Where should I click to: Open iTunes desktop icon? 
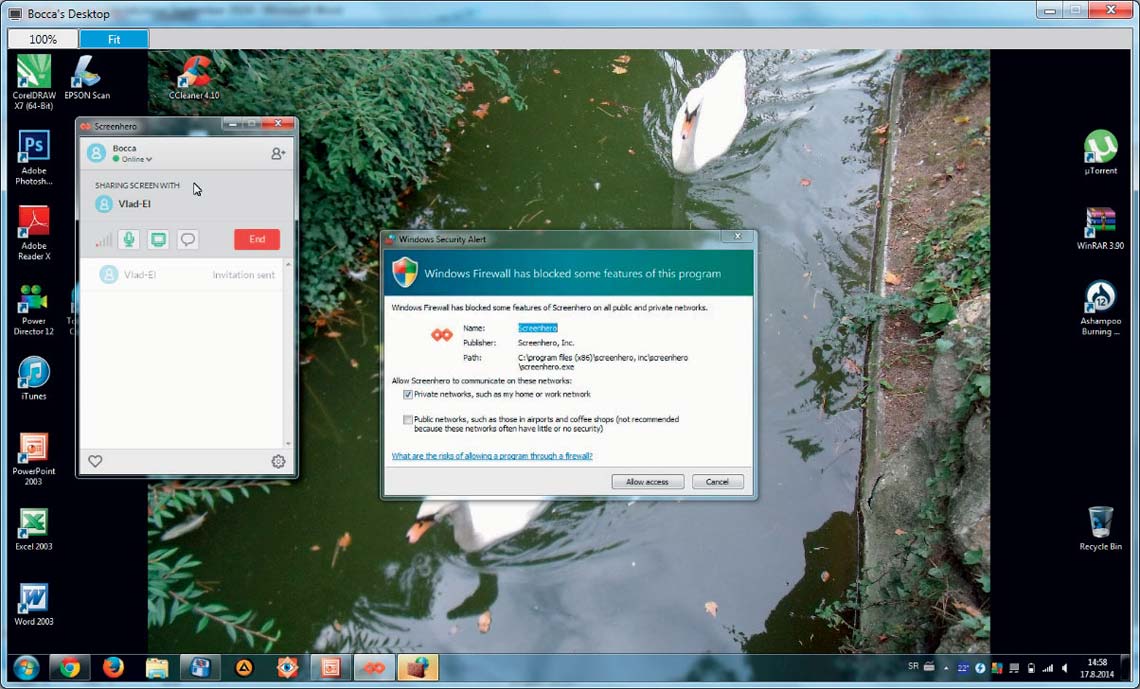pos(34,379)
